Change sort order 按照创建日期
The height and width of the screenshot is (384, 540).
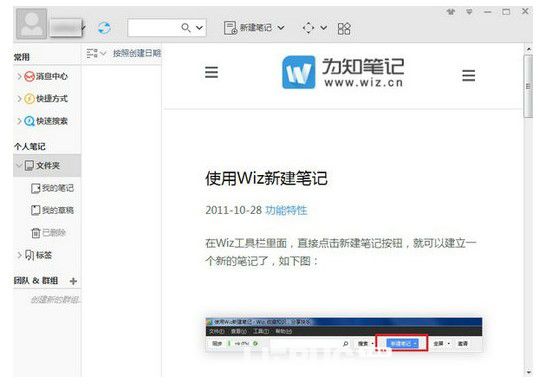click(137, 53)
